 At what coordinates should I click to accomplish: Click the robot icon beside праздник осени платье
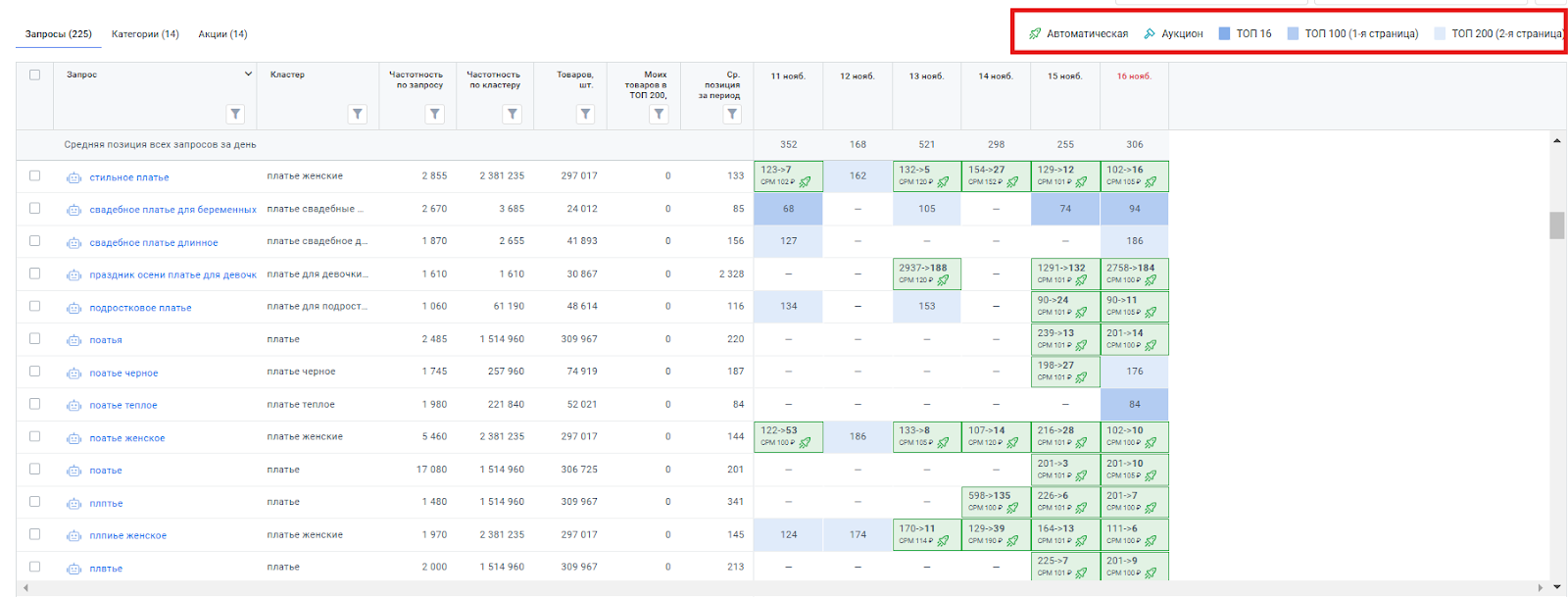point(73,275)
